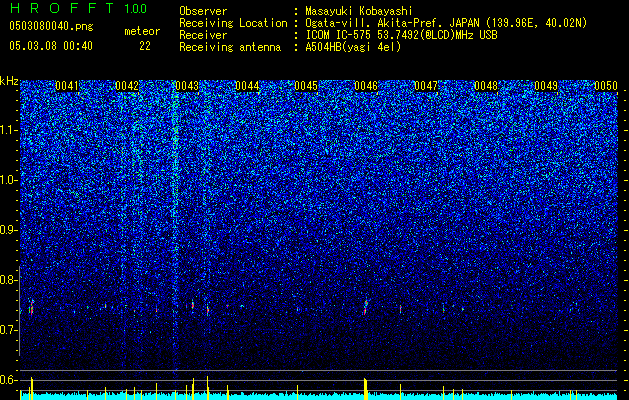This screenshot has height=400, width=629.
Task: Click the bright vertical noise streak before 0043
Action: (x=175, y=225)
